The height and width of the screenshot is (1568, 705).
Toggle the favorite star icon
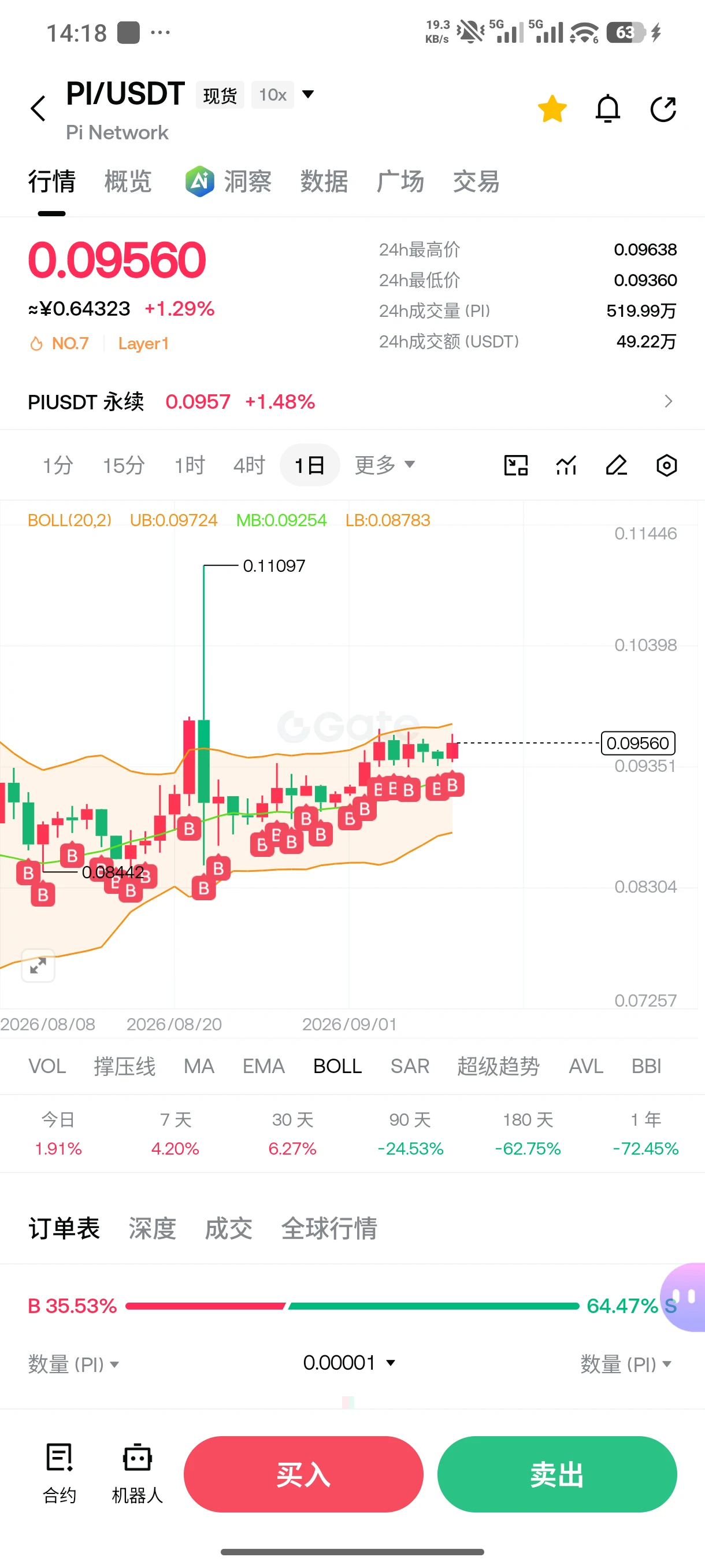[x=552, y=110]
